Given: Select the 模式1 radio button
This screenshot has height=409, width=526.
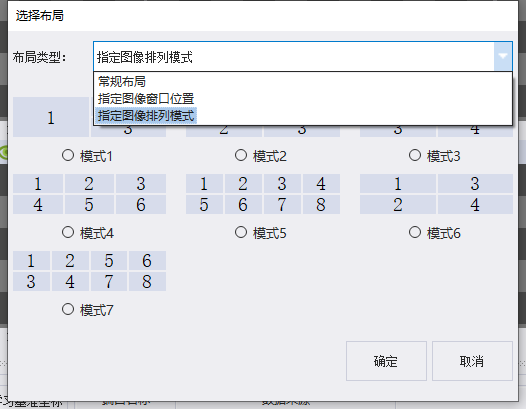Looking at the screenshot, I should (68, 156).
